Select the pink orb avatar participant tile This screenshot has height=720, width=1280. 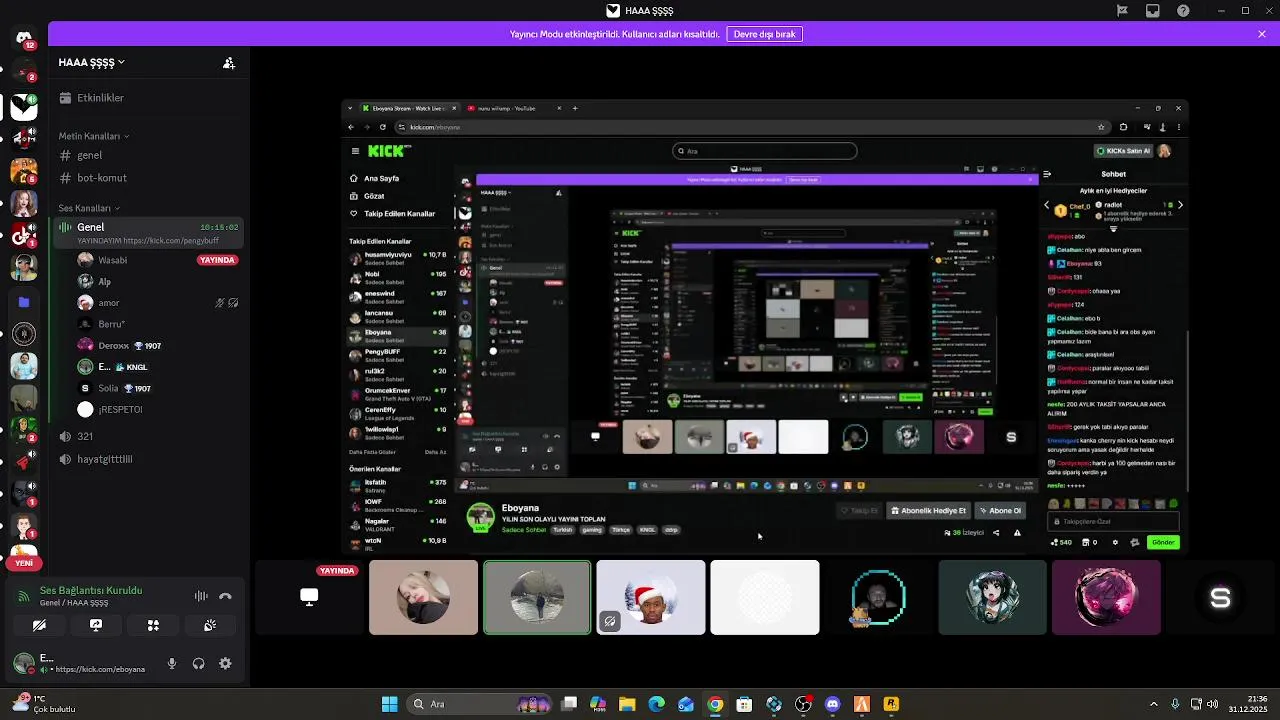1107,597
